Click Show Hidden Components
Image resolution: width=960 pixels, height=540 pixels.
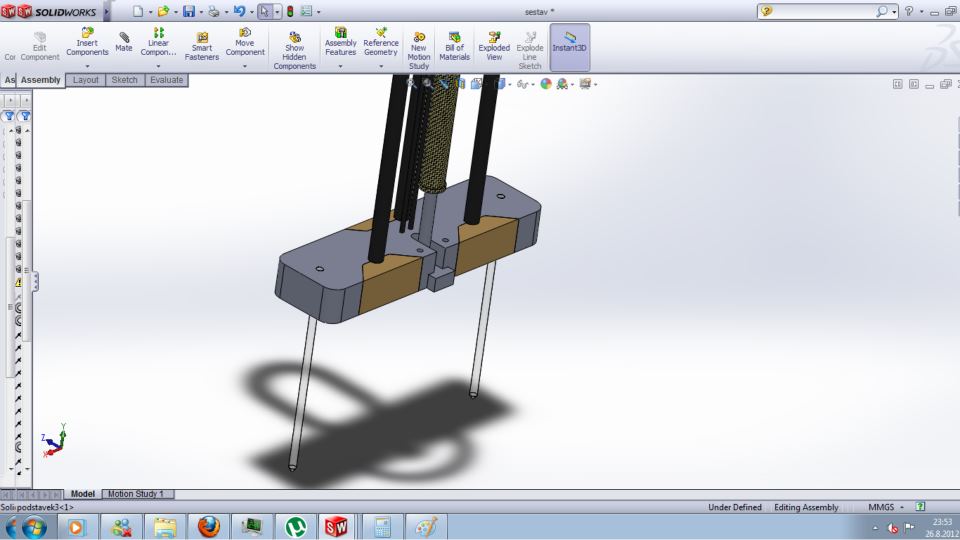coord(294,41)
